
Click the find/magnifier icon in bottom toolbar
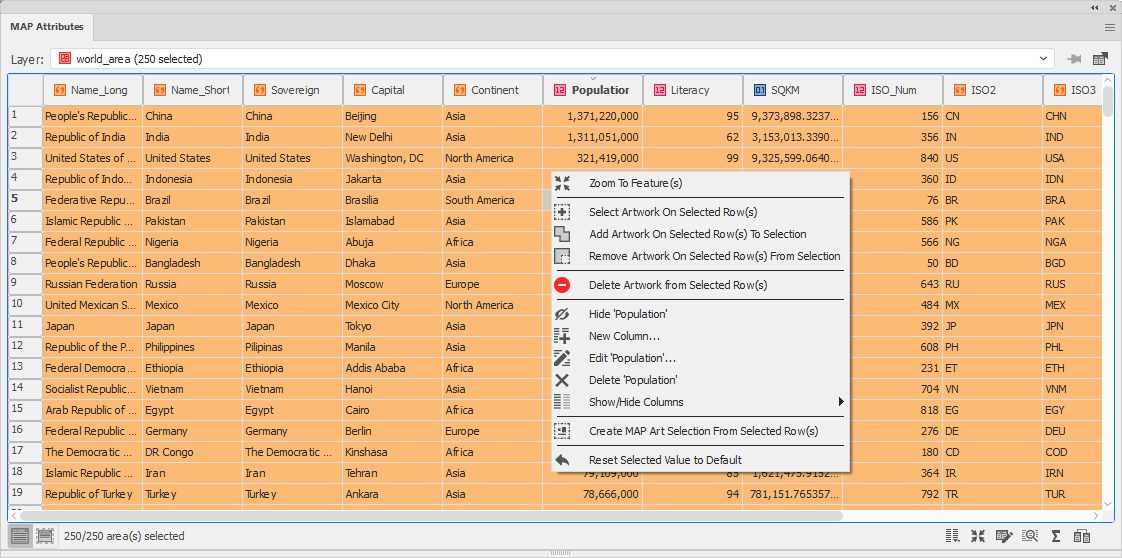pos(1030,536)
